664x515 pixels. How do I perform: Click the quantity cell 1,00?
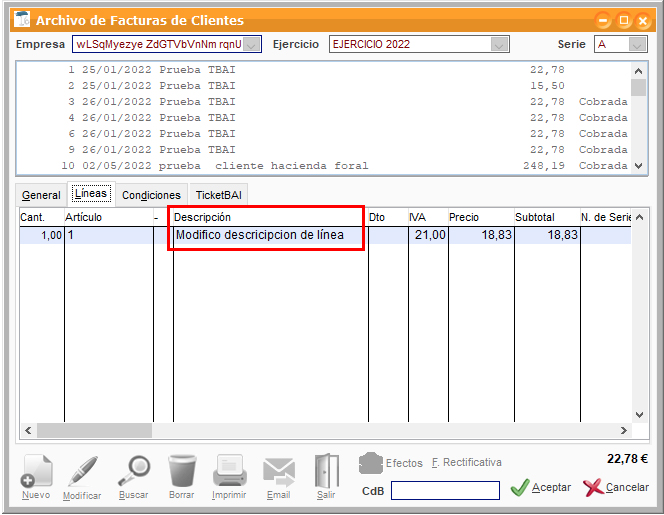(x=42, y=235)
